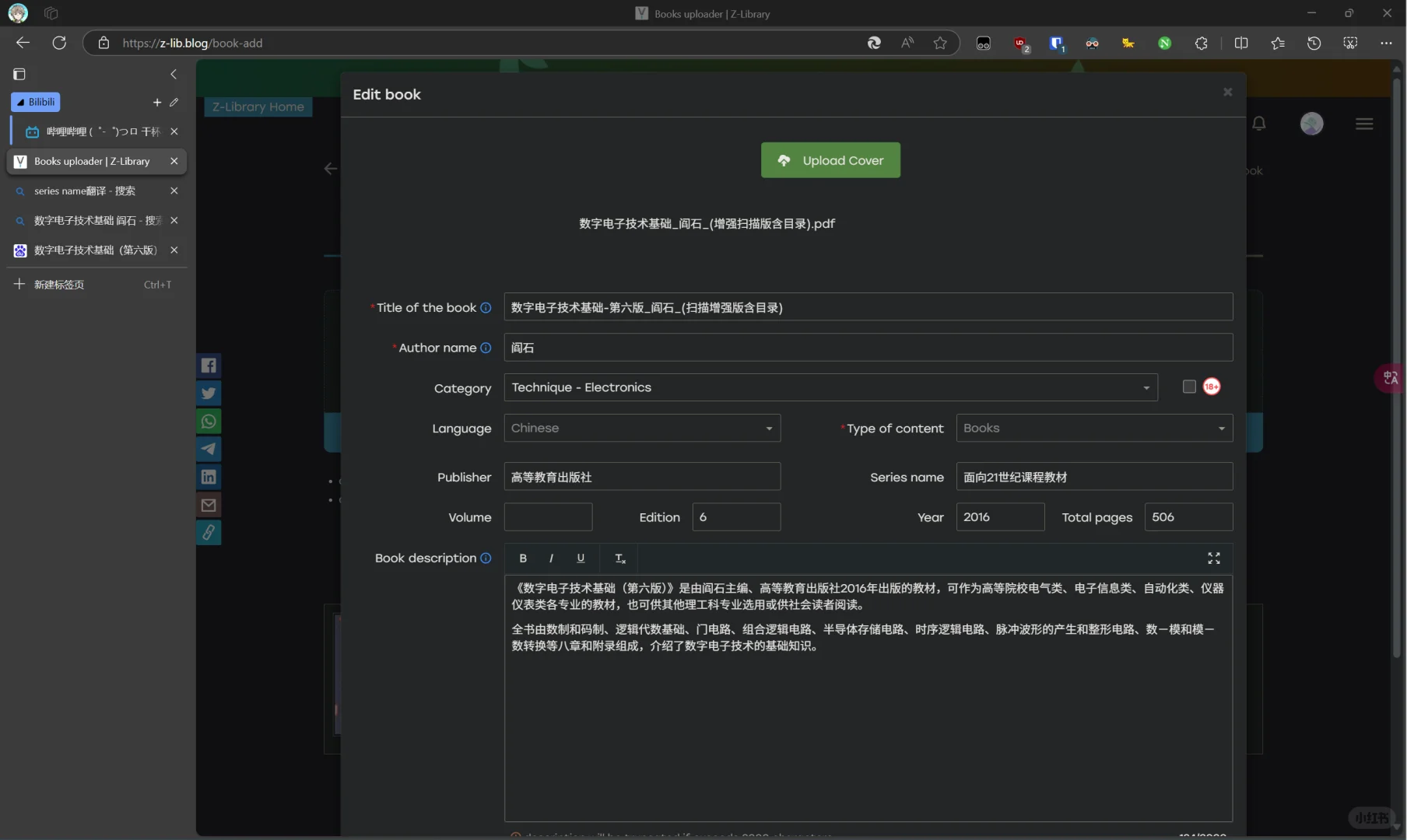The image size is (1407, 840).
Task: Open the favorites list
Action: click(1278, 43)
